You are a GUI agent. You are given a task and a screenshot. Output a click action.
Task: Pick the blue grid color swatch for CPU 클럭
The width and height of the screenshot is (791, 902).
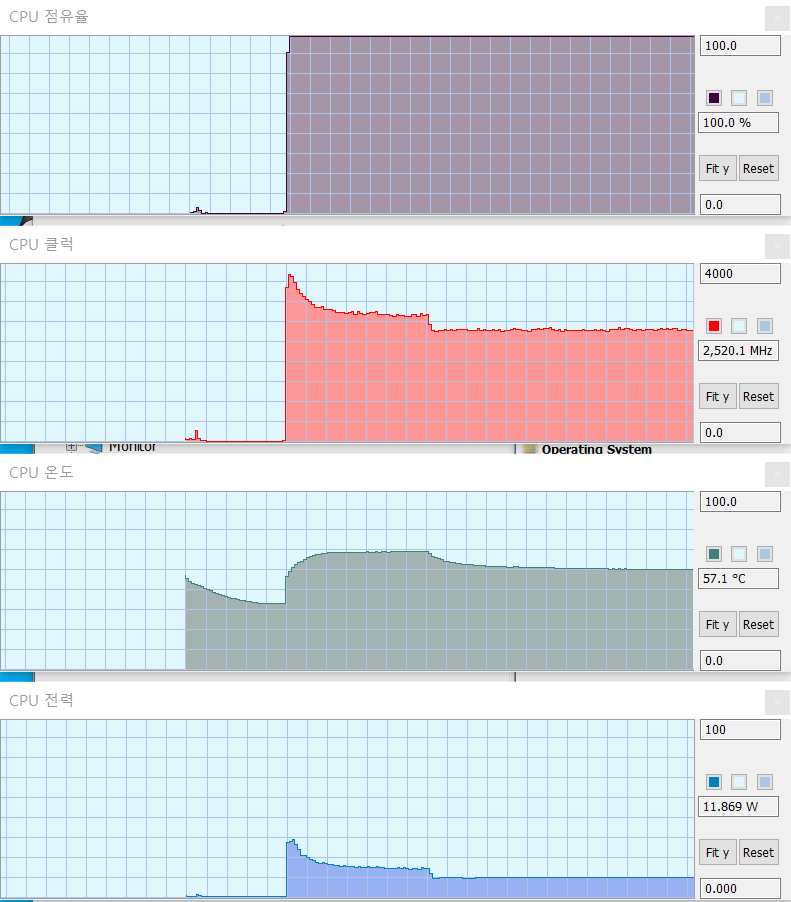click(765, 326)
